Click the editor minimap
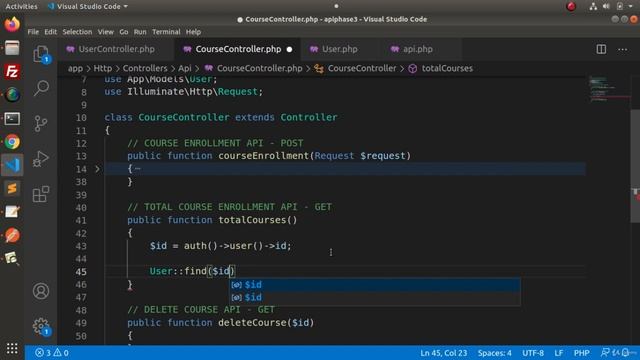Image resolution: width=640 pixels, height=360 pixels. (x=610, y=90)
